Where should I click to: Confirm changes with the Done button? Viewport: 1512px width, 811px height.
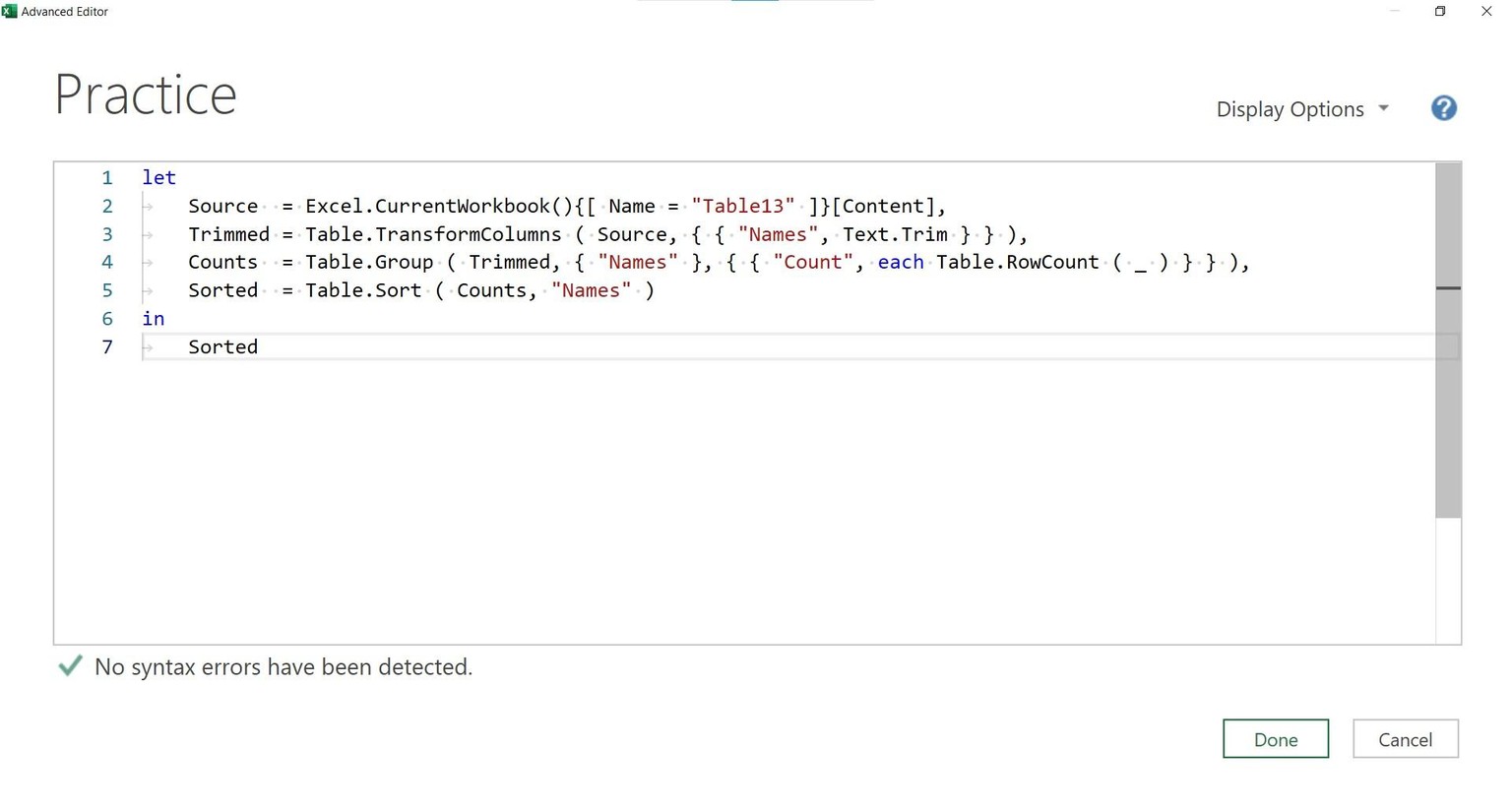coord(1276,739)
